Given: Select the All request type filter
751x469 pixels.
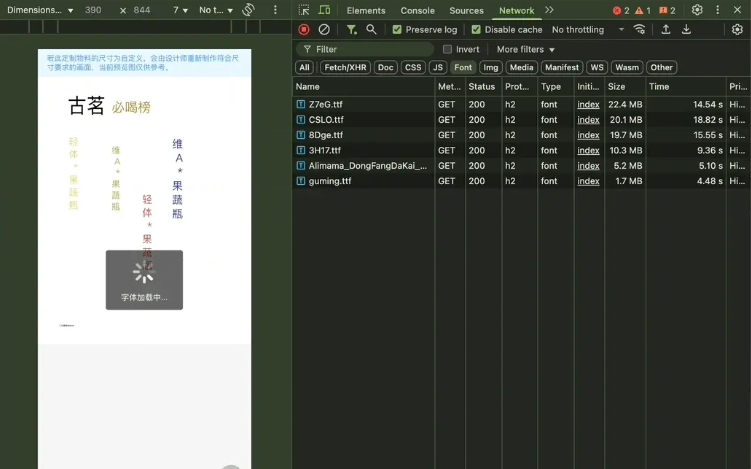Looking at the screenshot, I should [305, 68].
